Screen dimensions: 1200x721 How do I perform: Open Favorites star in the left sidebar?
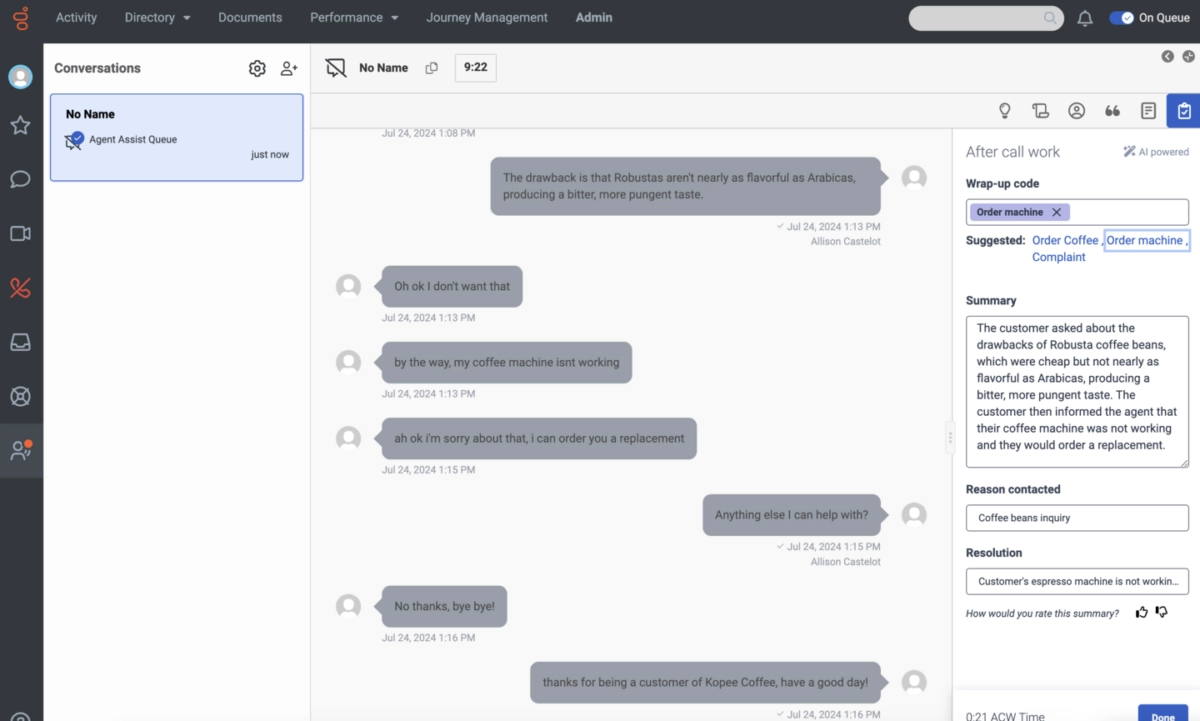click(x=20, y=125)
